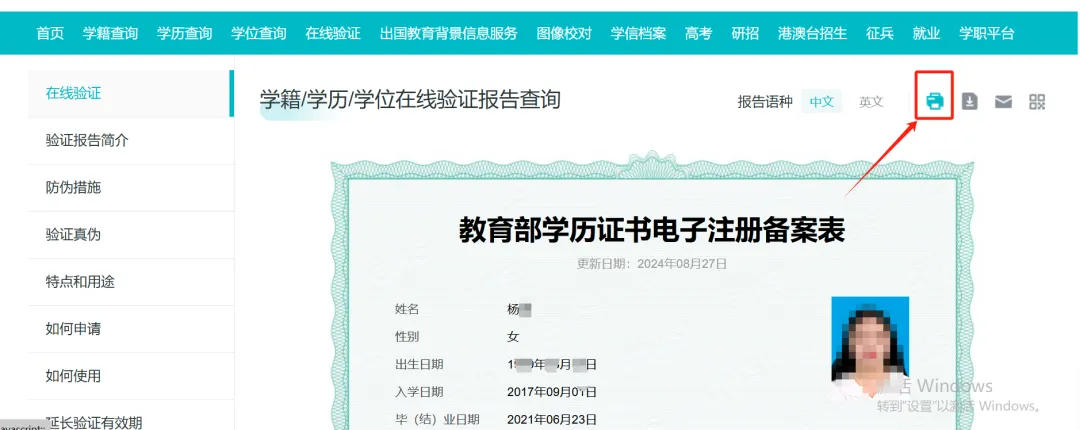Click the 姓名 field label
Image resolution: width=1080 pixels, height=430 pixels.
[x=406, y=309]
